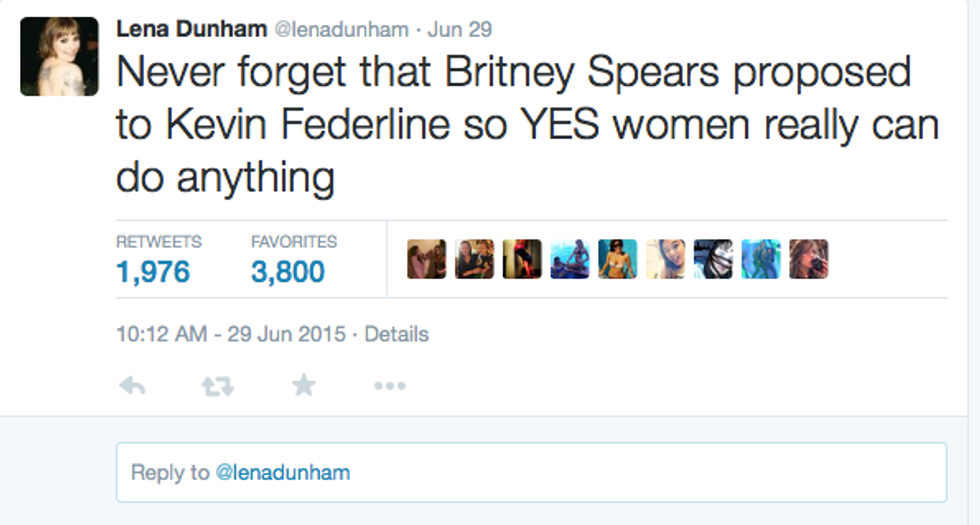
Task: Click the last favoriter avatar thumbnail
Action: pyautogui.click(x=808, y=259)
